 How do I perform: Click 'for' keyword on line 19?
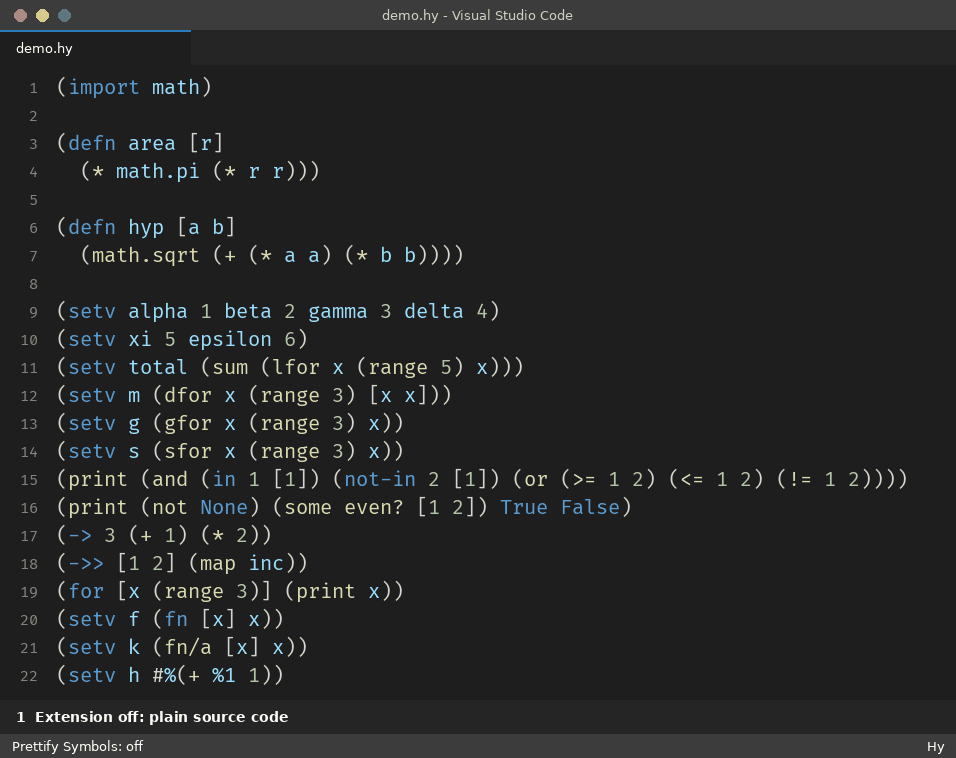pos(86,592)
